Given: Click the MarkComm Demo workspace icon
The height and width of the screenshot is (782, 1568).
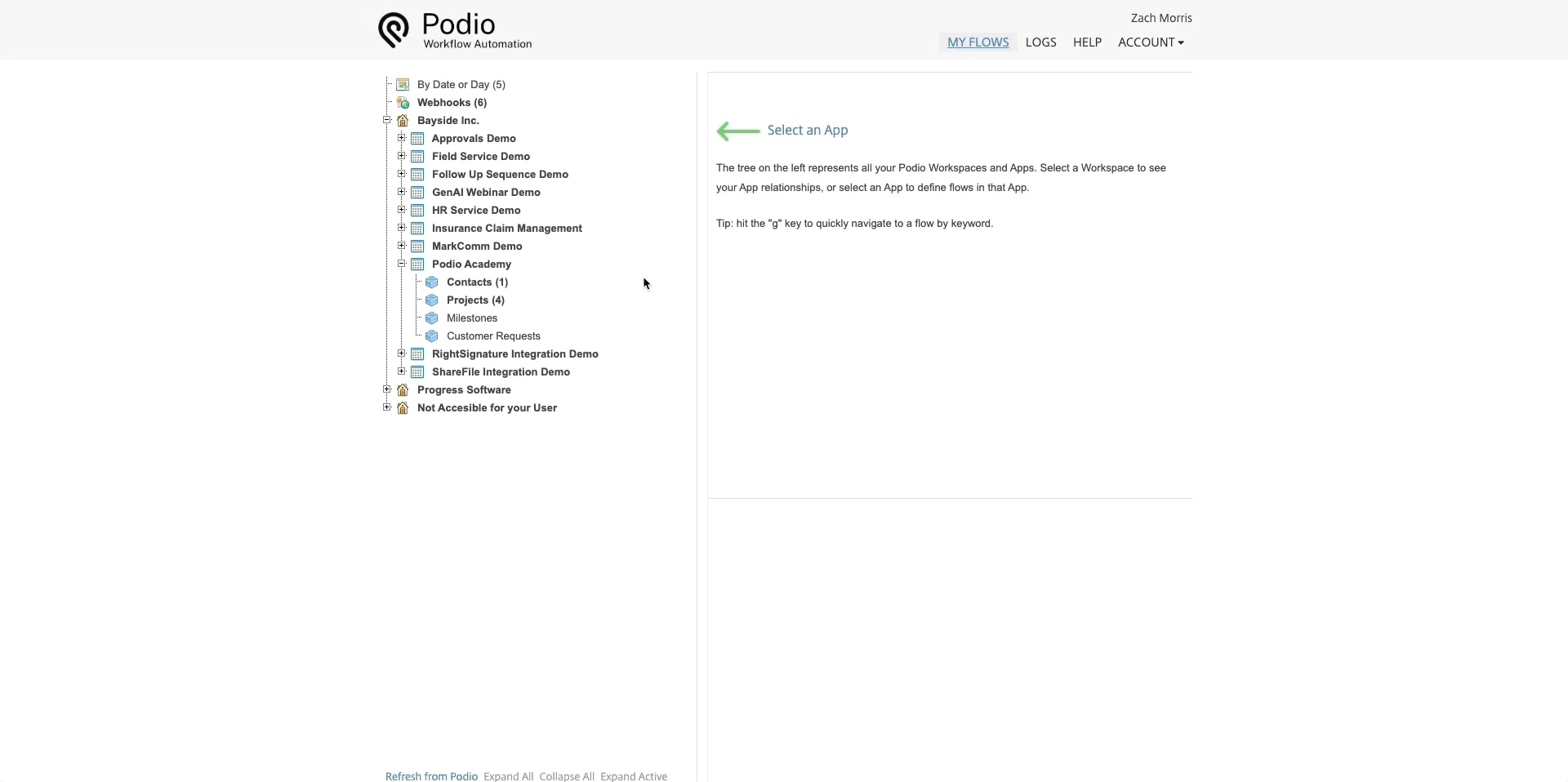Looking at the screenshot, I should pyautogui.click(x=417, y=247).
